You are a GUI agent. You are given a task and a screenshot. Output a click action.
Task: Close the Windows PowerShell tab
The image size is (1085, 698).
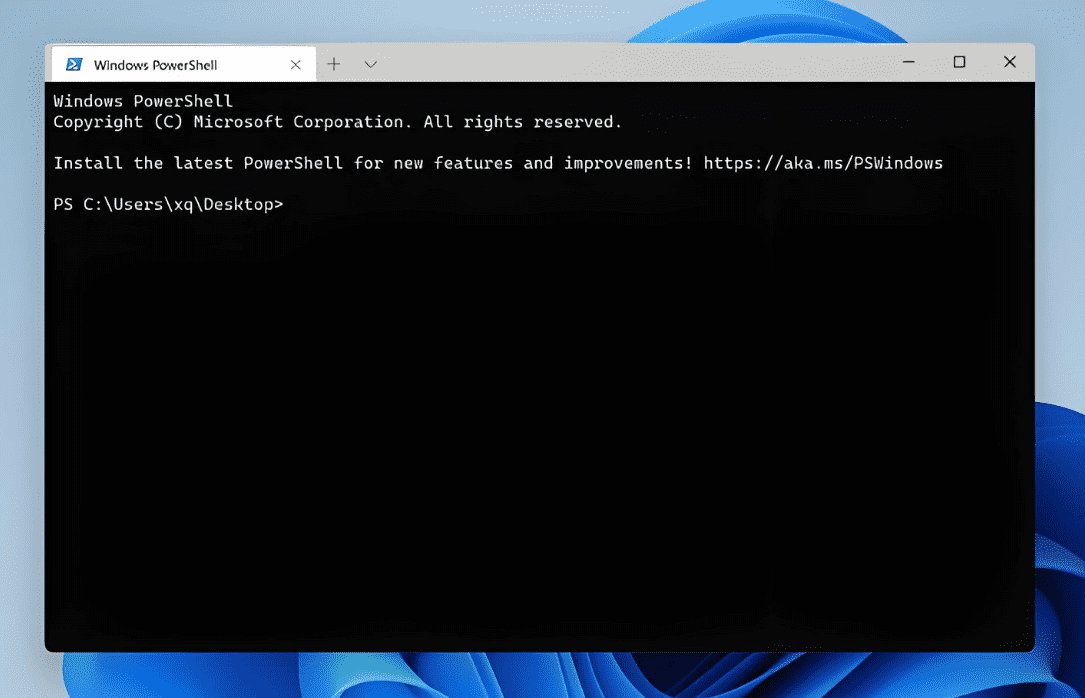tap(295, 65)
